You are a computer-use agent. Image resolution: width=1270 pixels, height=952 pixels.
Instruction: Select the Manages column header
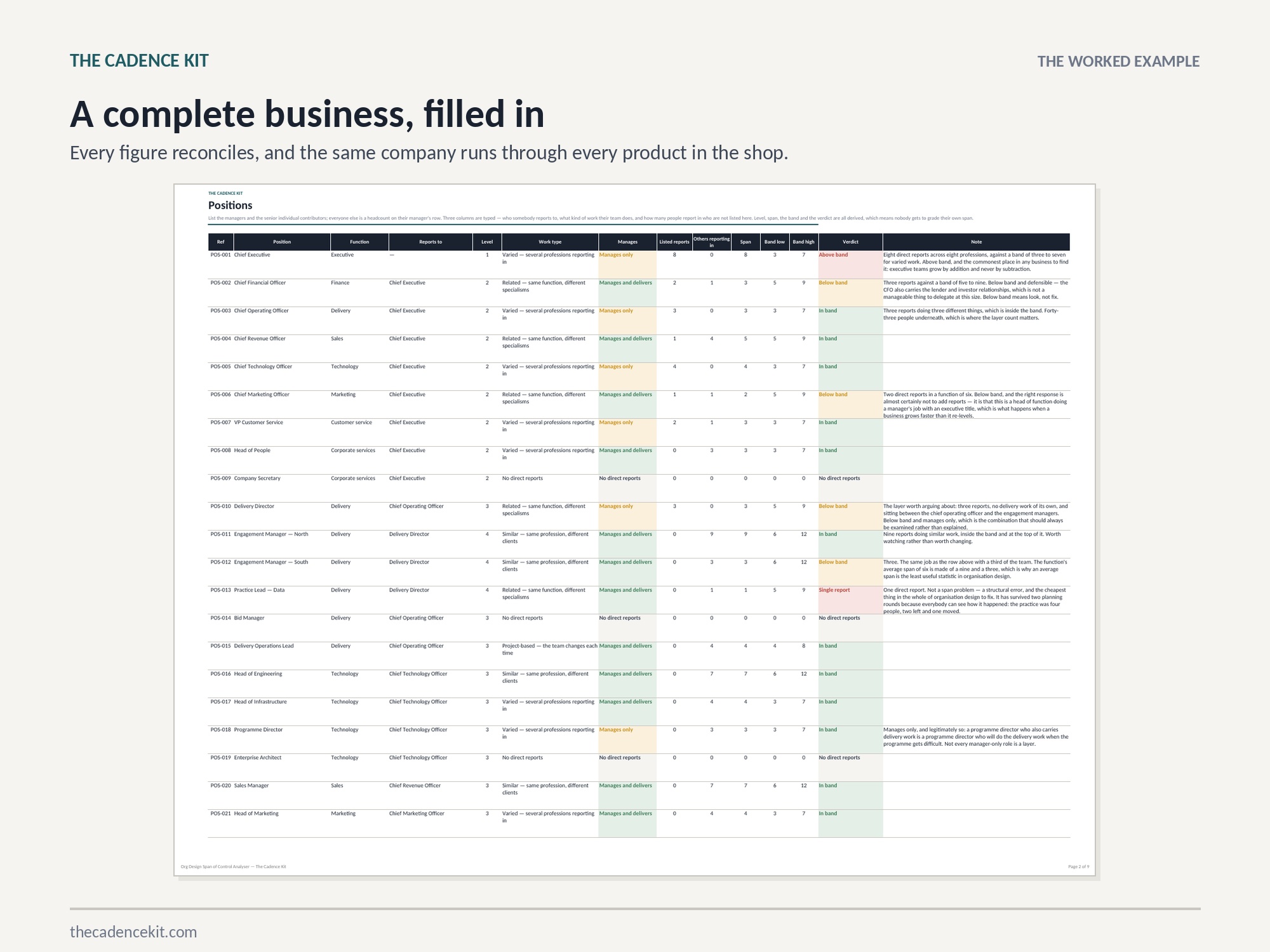[x=627, y=242]
